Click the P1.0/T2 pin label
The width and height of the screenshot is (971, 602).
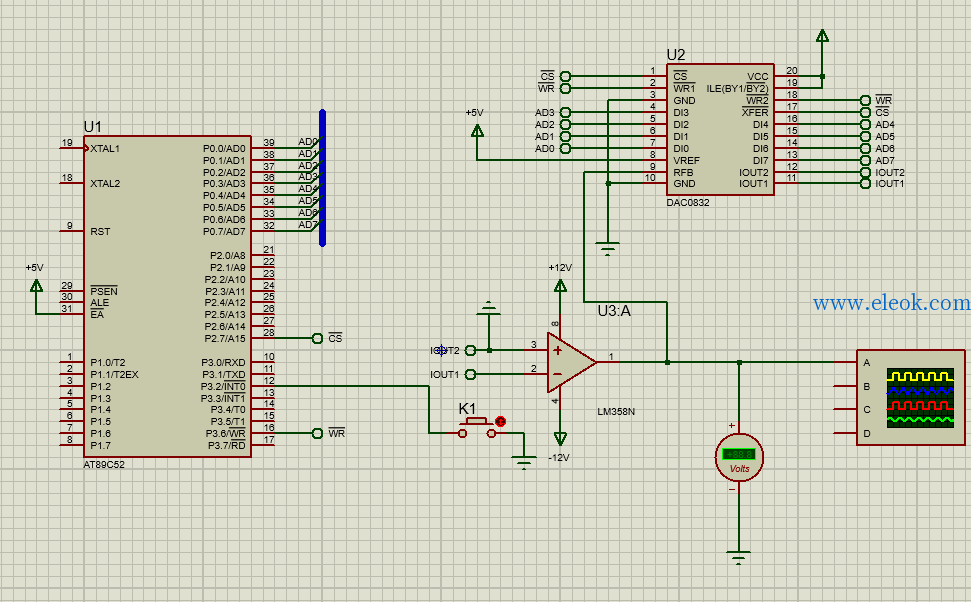tap(108, 362)
